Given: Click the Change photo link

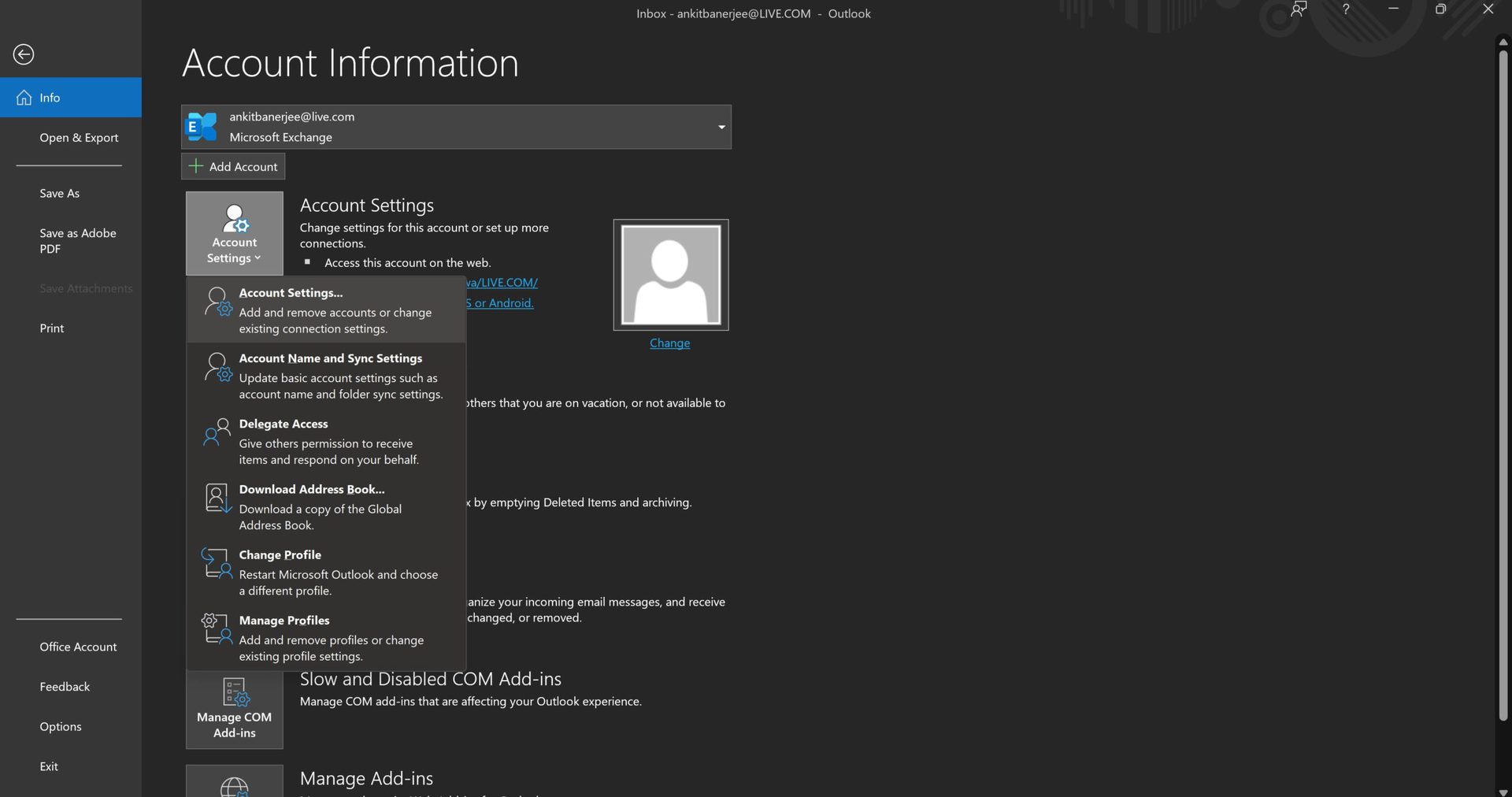Looking at the screenshot, I should [669, 343].
